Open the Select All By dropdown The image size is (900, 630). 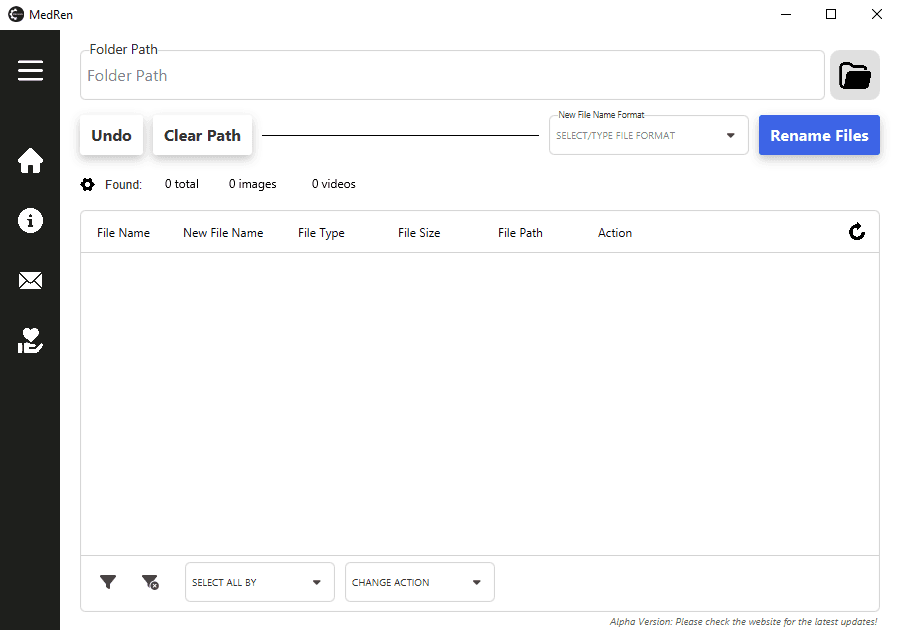[x=259, y=582]
